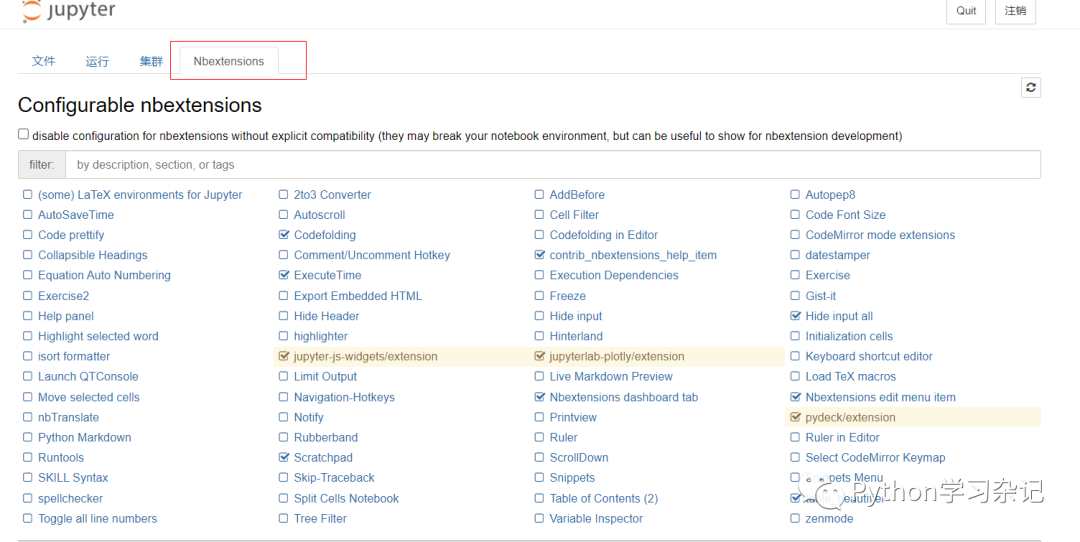This screenshot has width=1080, height=542.
Task: Click the Jupyter logo
Action: 69,11
